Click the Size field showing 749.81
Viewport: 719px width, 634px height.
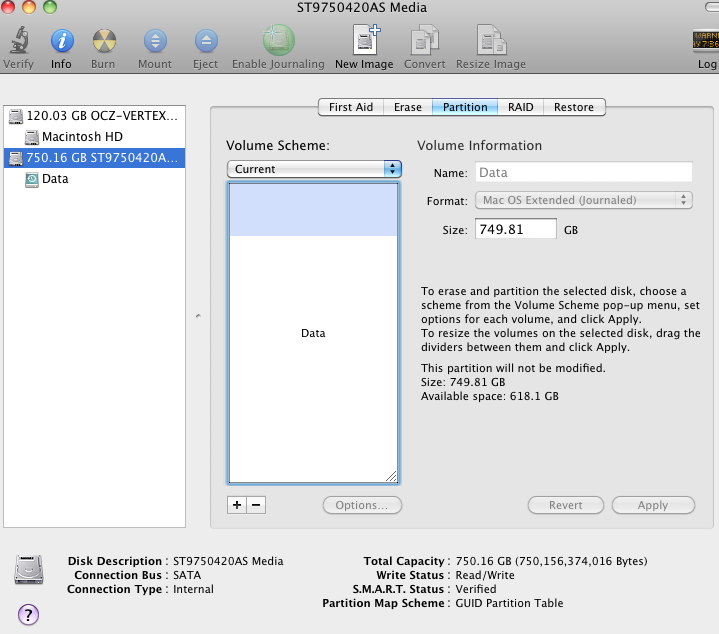(516, 229)
